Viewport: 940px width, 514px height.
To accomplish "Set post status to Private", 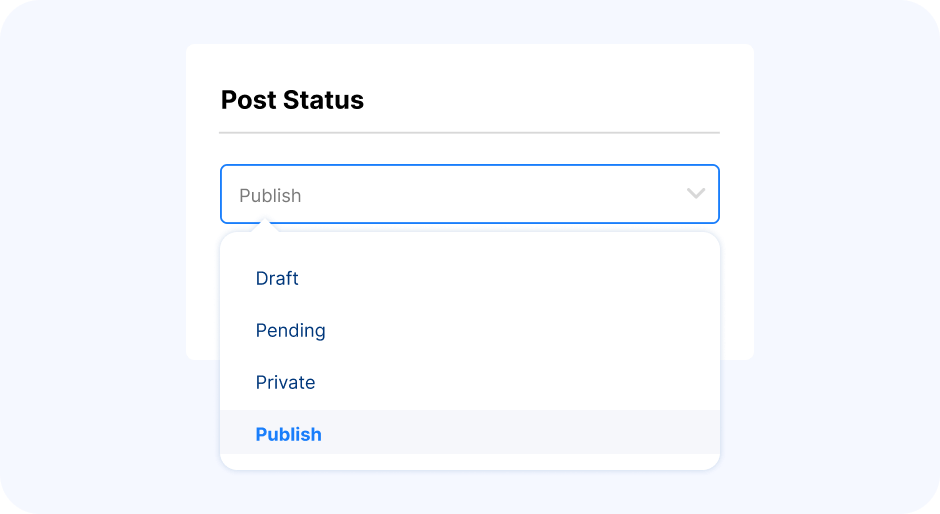I will pyautogui.click(x=285, y=383).
